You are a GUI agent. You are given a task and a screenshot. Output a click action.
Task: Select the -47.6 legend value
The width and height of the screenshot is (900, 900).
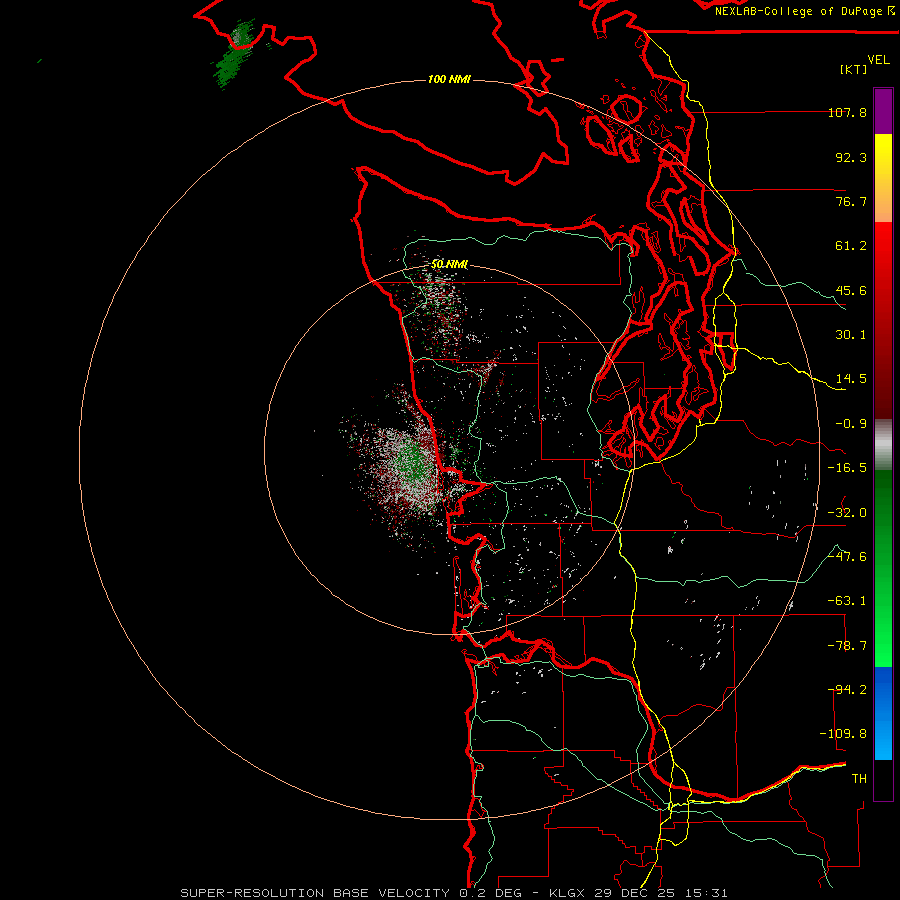coord(847,557)
